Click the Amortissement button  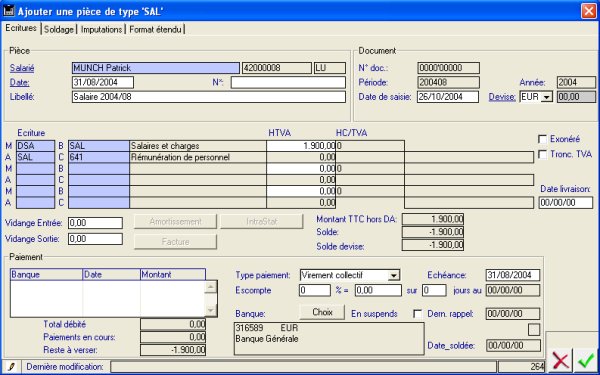(x=175, y=222)
